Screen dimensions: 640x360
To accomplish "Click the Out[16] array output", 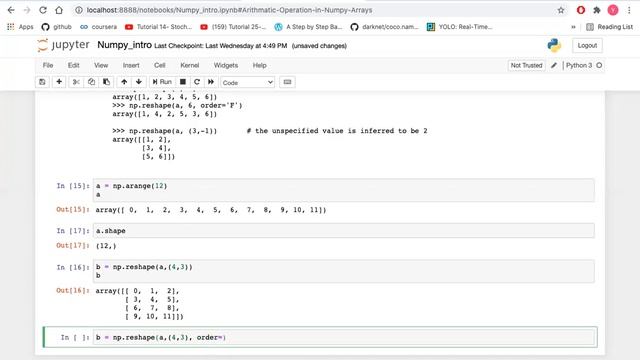I will click(140, 304).
